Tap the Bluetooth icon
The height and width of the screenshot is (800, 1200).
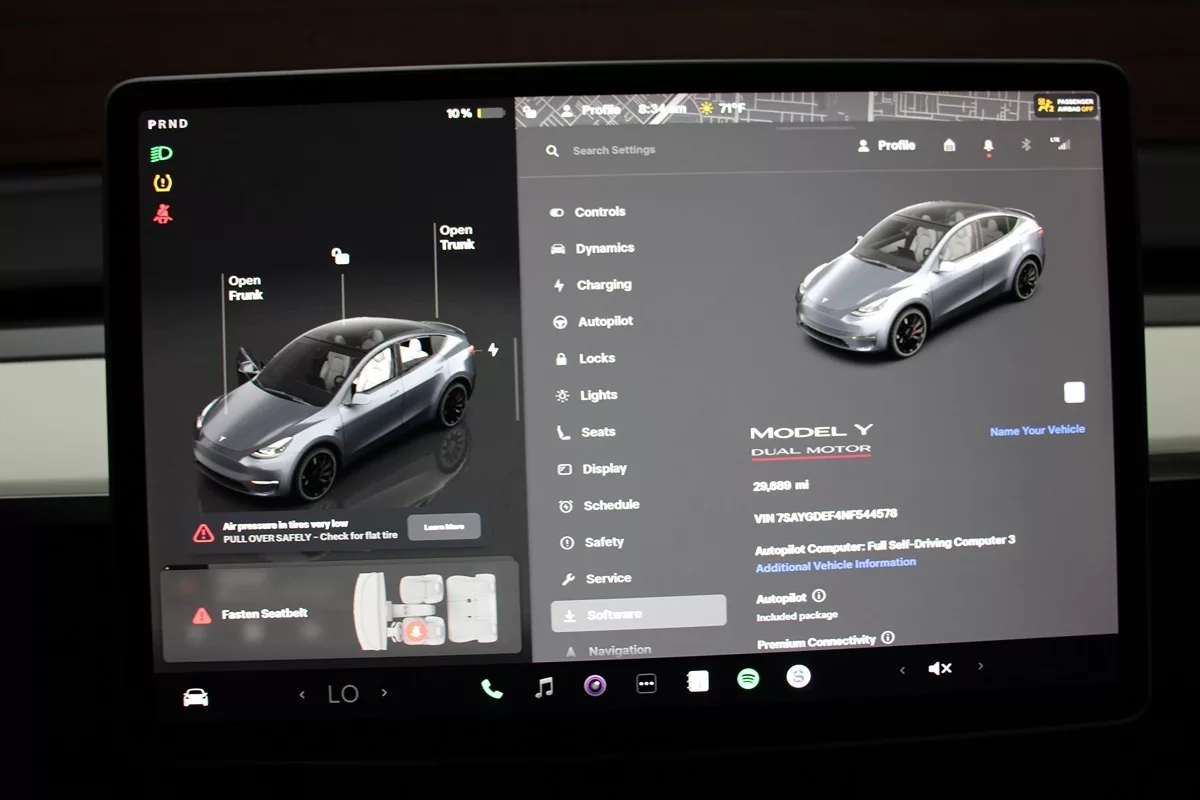coord(1025,145)
